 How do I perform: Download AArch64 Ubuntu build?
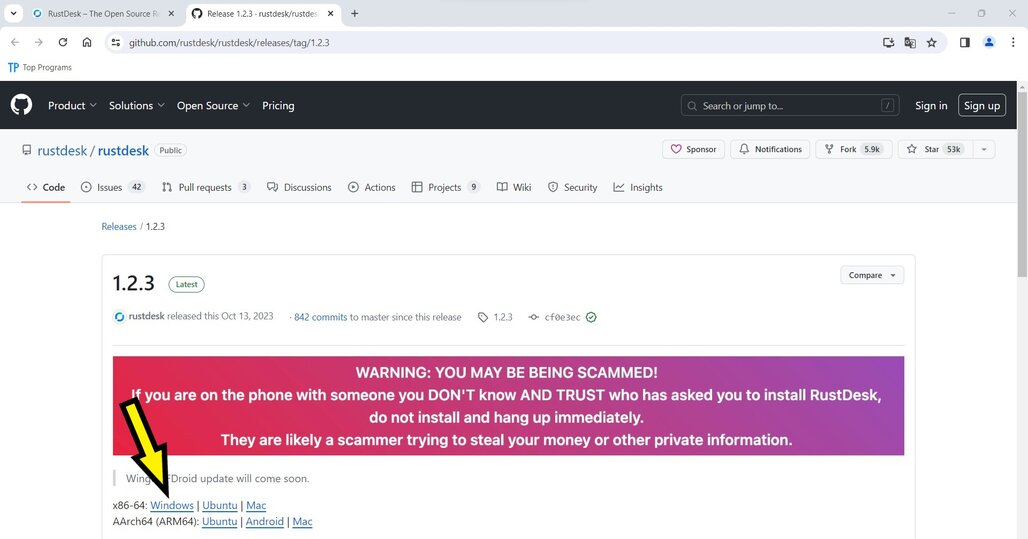pyautogui.click(x=220, y=522)
